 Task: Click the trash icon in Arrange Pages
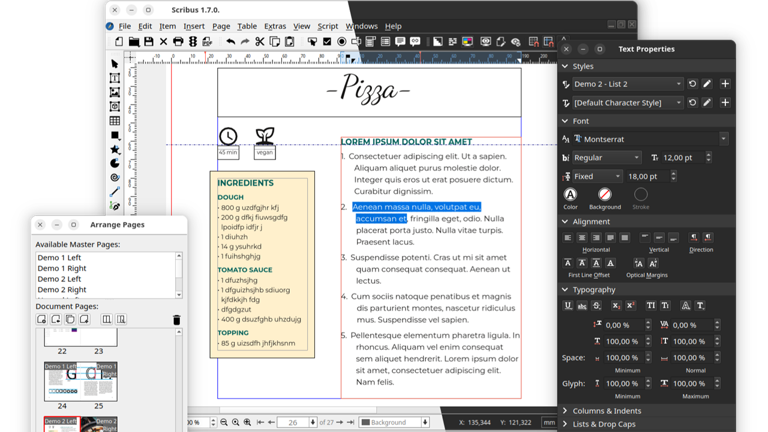click(177, 320)
